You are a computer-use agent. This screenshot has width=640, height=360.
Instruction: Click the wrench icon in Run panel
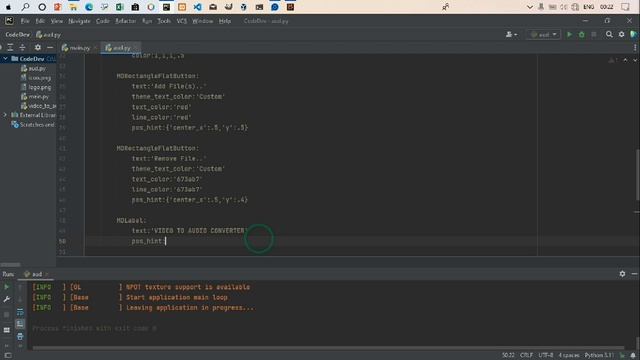[x=7, y=299]
